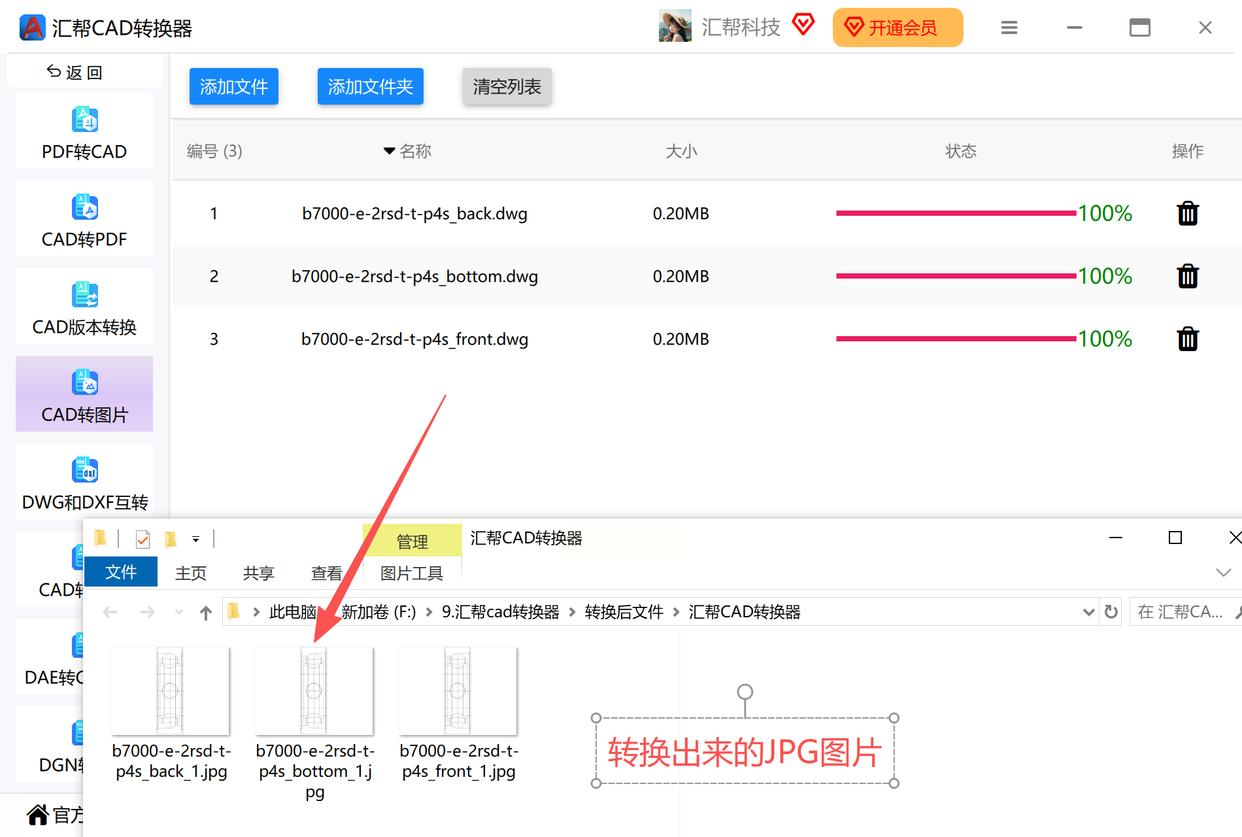
Task: Expand the Explorer ribbon chevron
Action: click(1223, 573)
